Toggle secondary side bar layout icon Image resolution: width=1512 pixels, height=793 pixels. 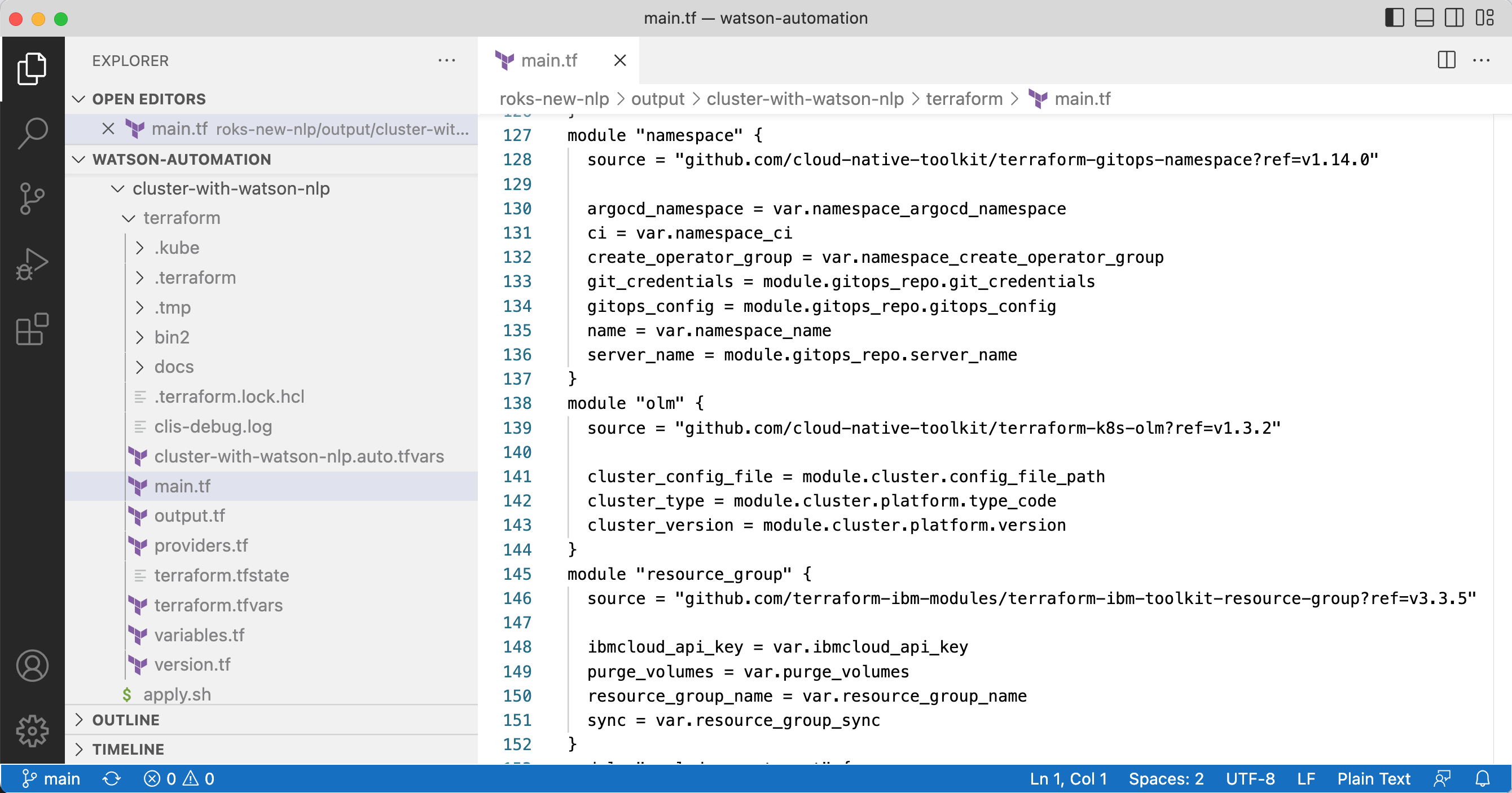[1454, 17]
